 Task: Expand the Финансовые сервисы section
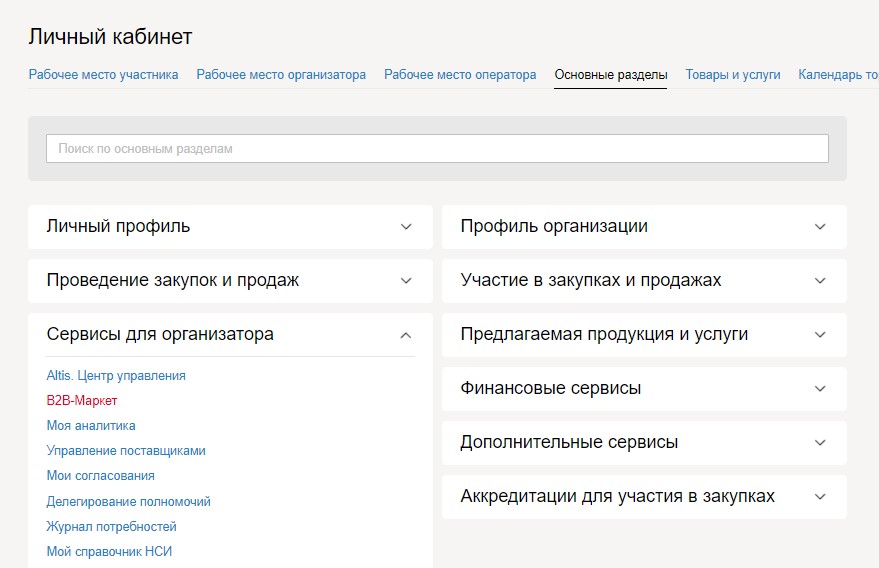click(644, 389)
